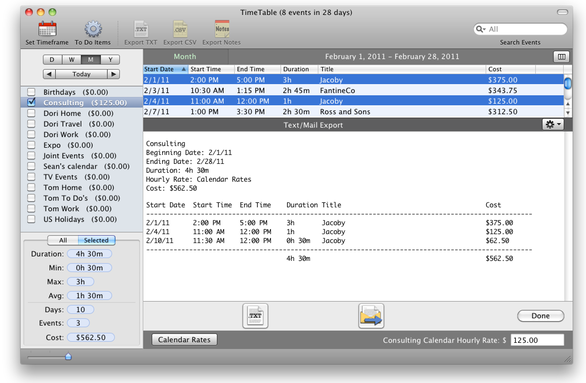
Task: Check the Joint Events calendar
Action: (31, 155)
